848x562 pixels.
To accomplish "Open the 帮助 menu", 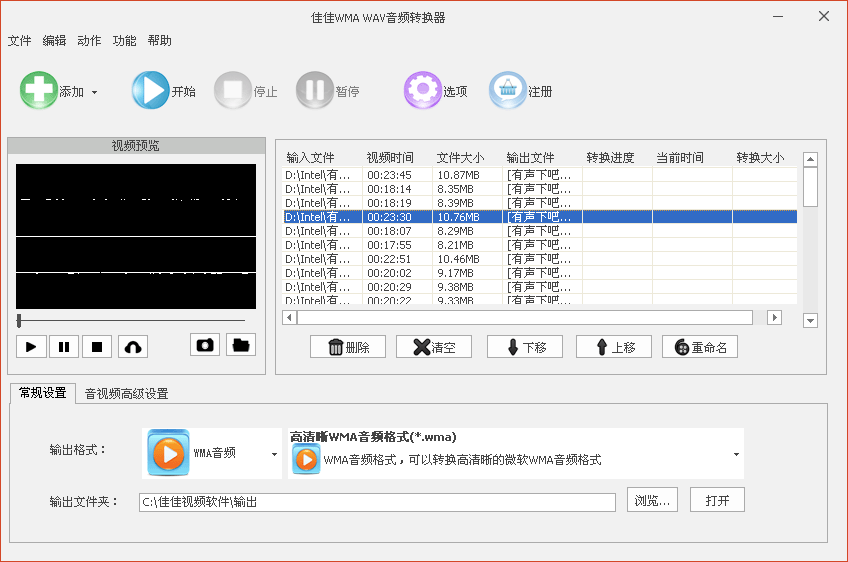I will pyautogui.click(x=160, y=41).
